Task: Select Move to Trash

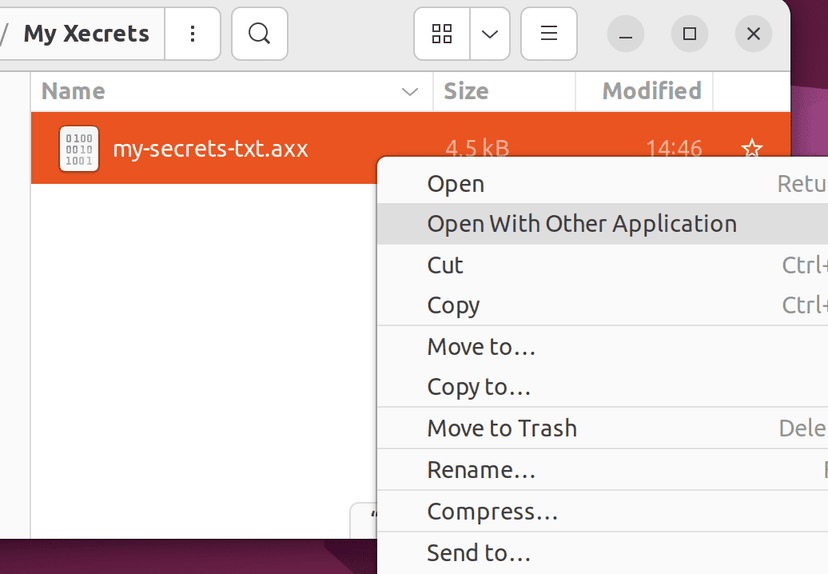Action: click(603, 428)
